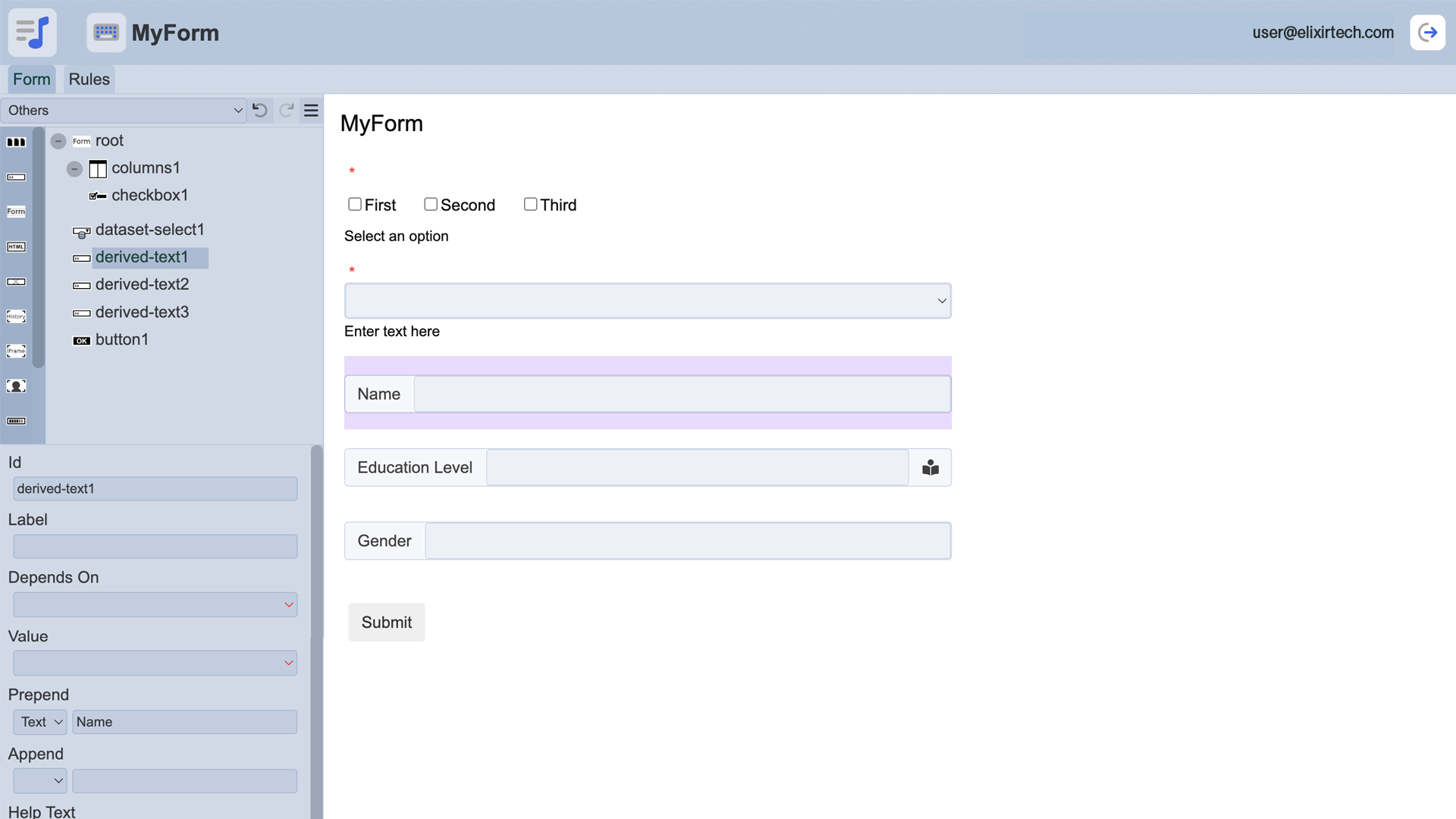Switch to the Rules tab
Viewport: 1456px width, 819px height.
click(x=89, y=79)
